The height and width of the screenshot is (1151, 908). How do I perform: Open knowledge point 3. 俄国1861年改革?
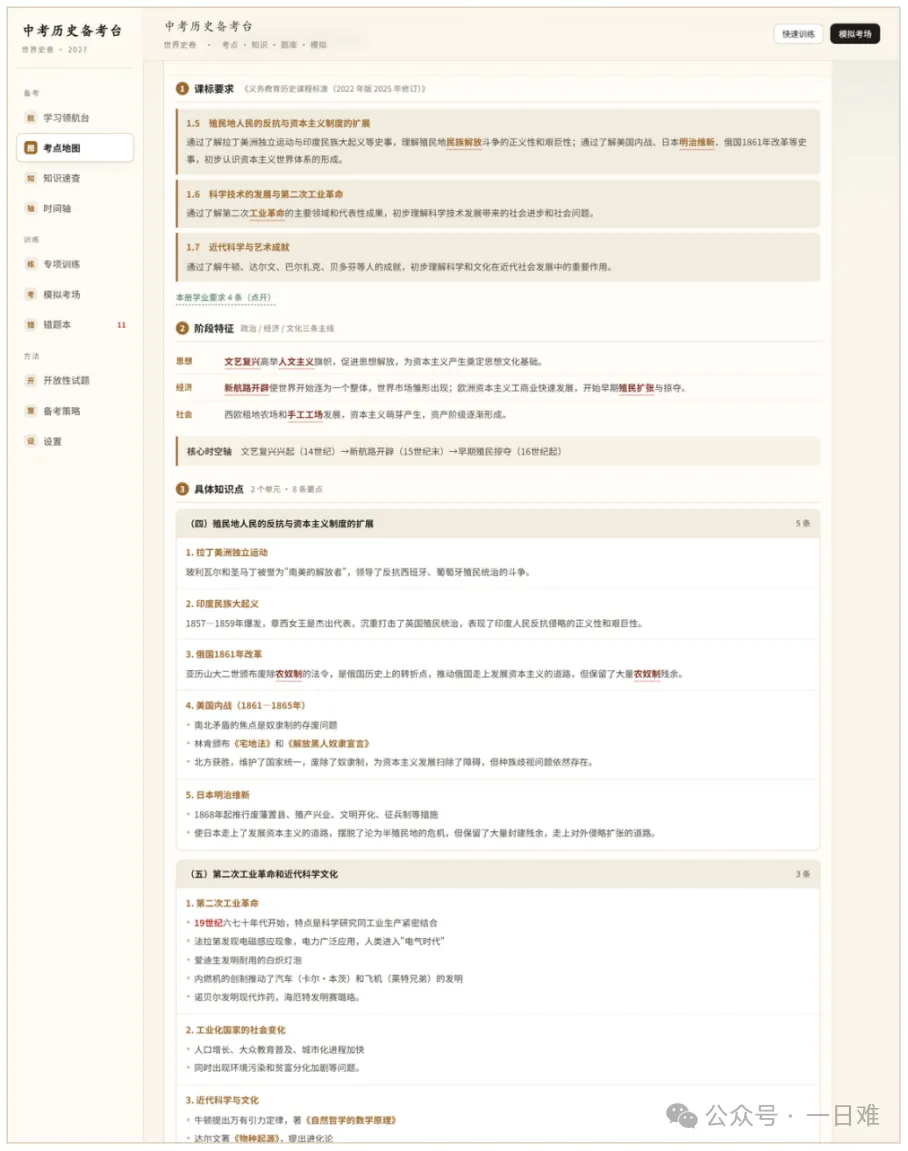pyautogui.click(x=223, y=654)
